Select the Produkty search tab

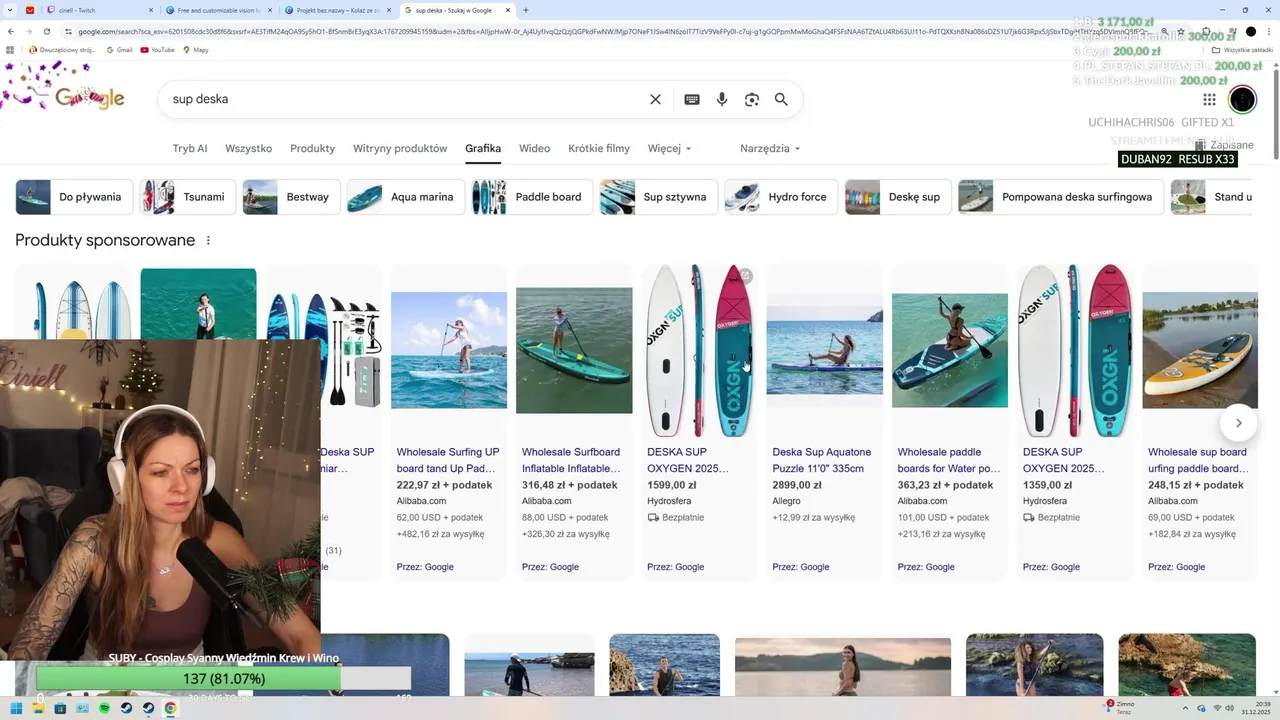312,148
